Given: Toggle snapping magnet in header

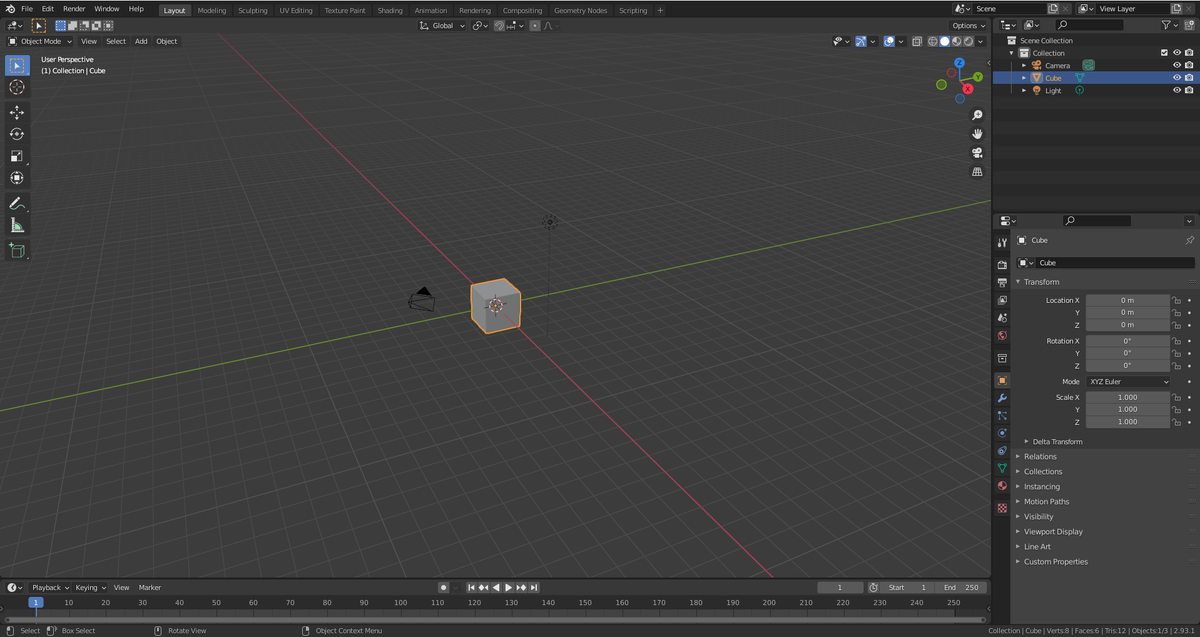Looking at the screenshot, I should point(499,26).
